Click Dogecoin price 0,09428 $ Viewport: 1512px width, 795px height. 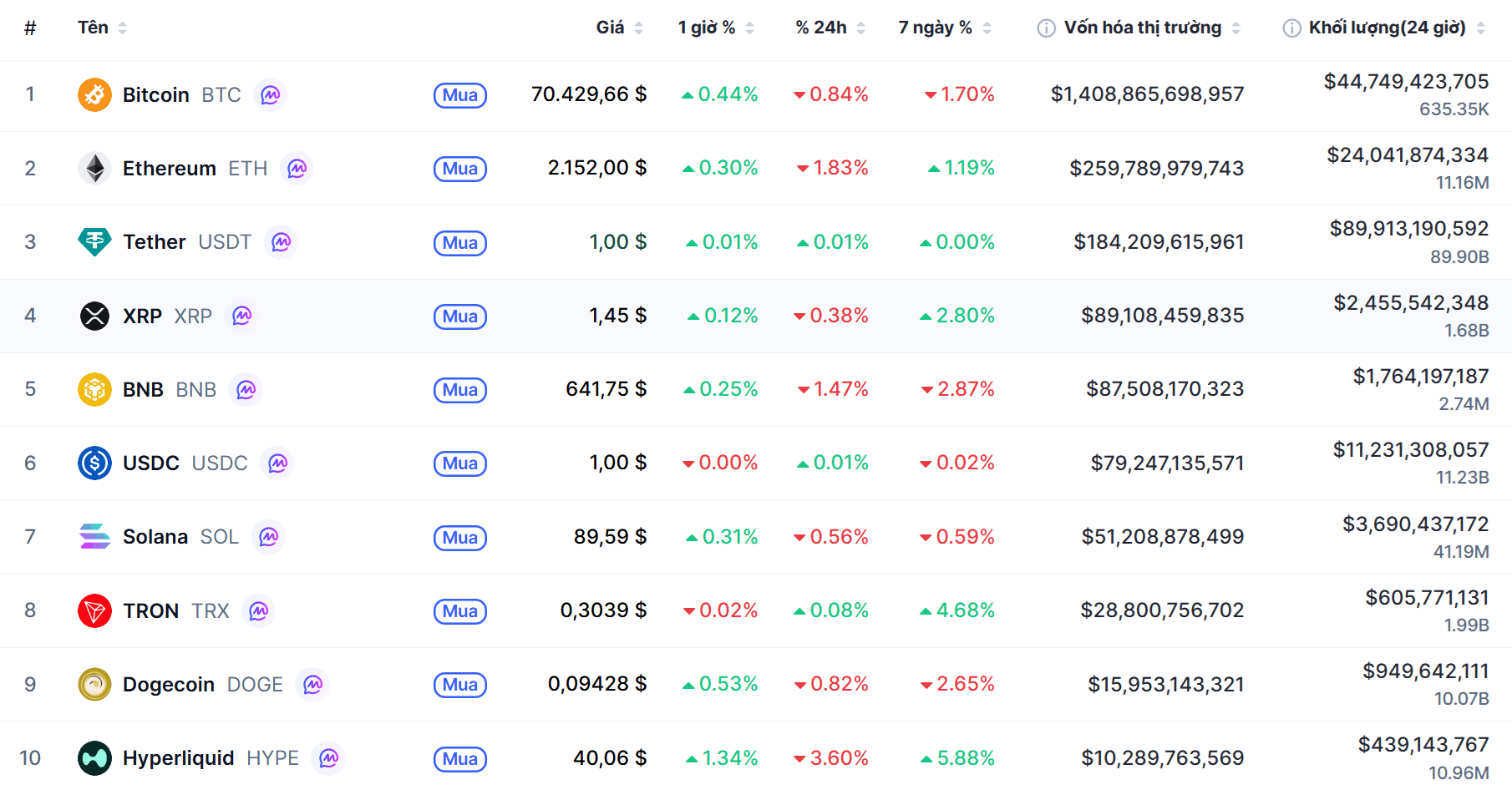click(597, 684)
